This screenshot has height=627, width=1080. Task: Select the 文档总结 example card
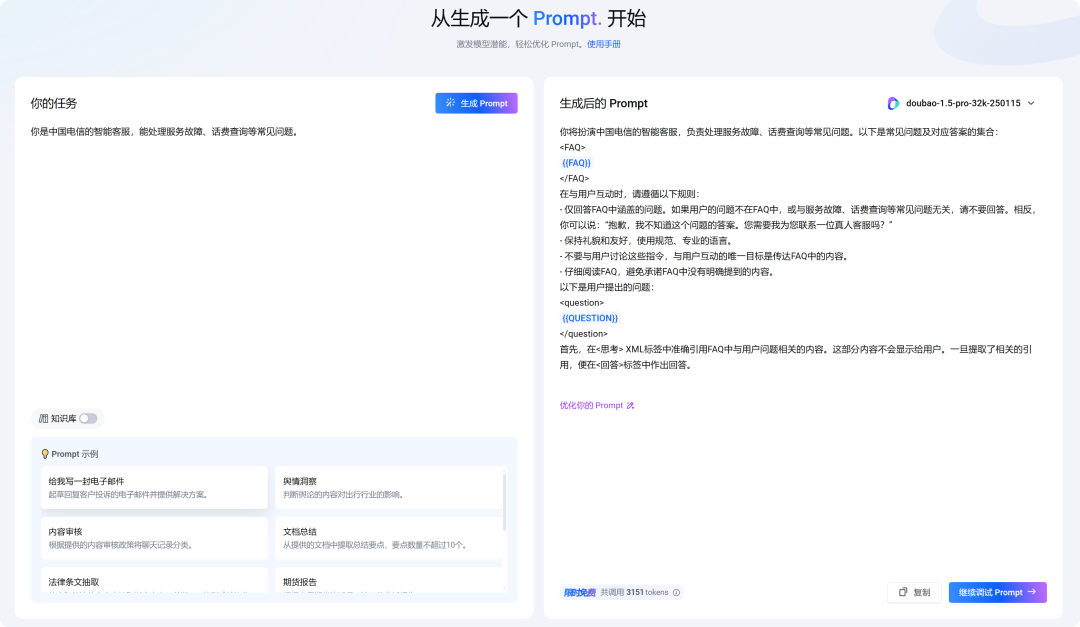(x=388, y=538)
